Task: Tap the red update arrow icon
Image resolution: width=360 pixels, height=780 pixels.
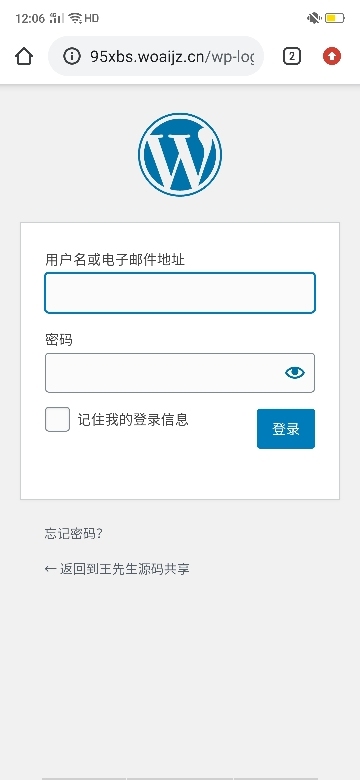Action: pyautogui.click(x=332, y=57)
